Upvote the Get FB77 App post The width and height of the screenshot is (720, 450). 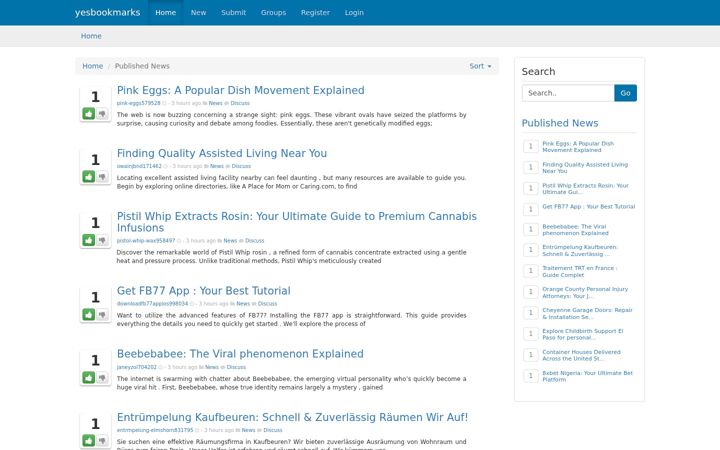(89, 315)
